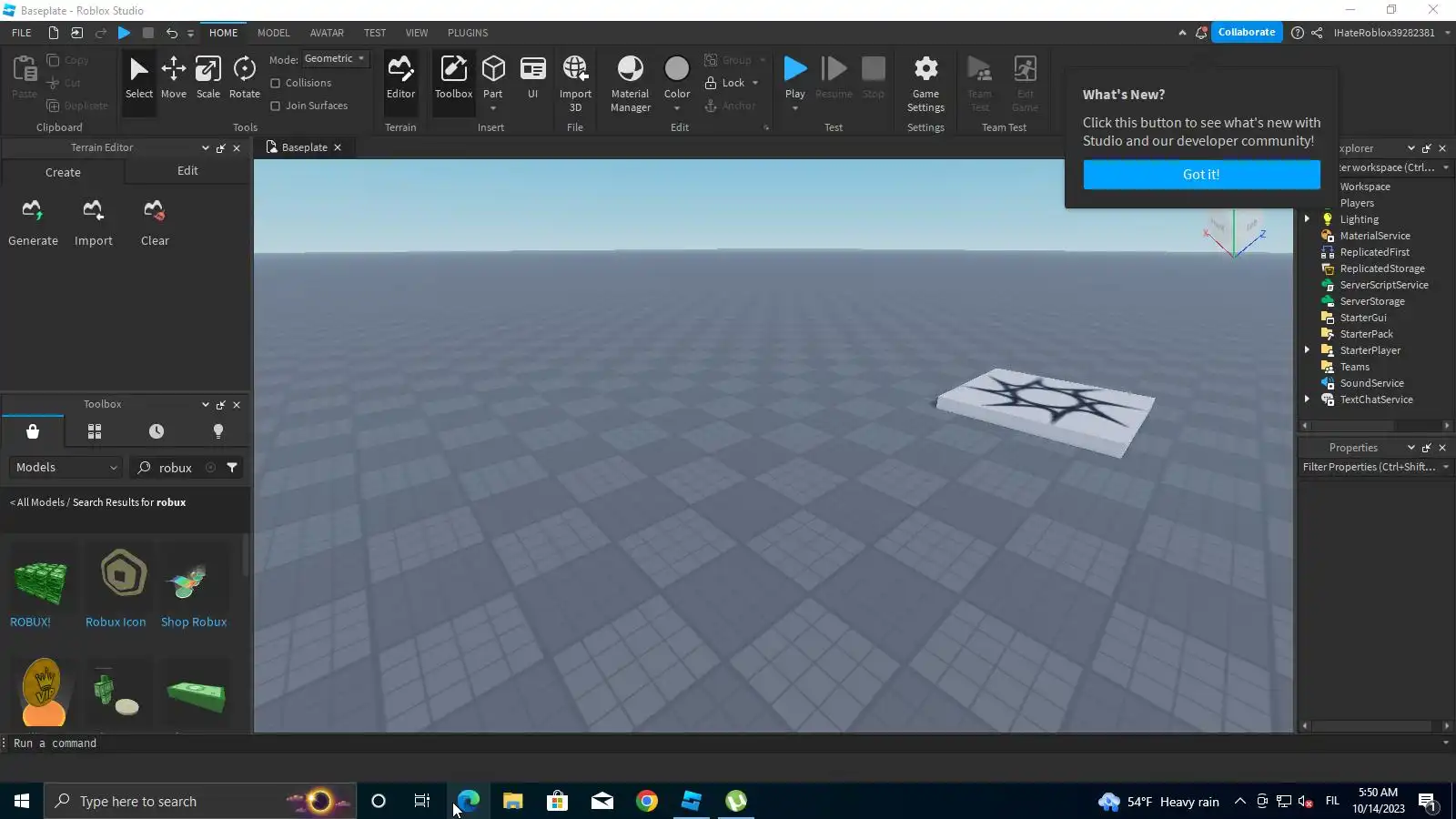Open the Play dropdown arrow
The height and width of the screenshot is (819, 1456).
click(x=795, y=108)
